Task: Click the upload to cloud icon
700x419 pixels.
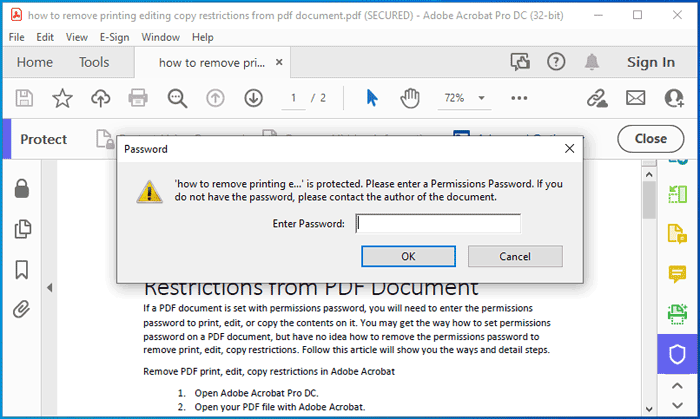Action: 100,98
